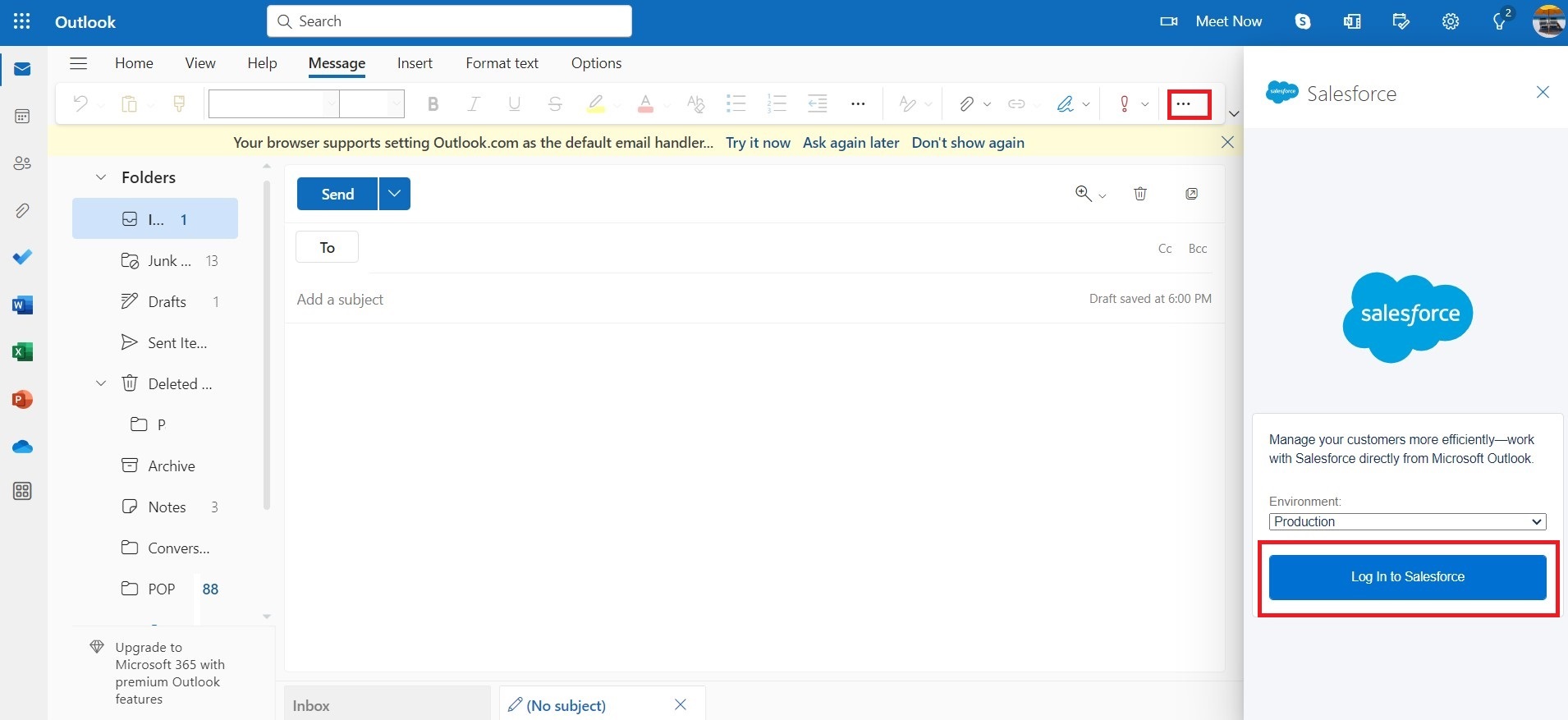Click the Insert link icon

1016,103
